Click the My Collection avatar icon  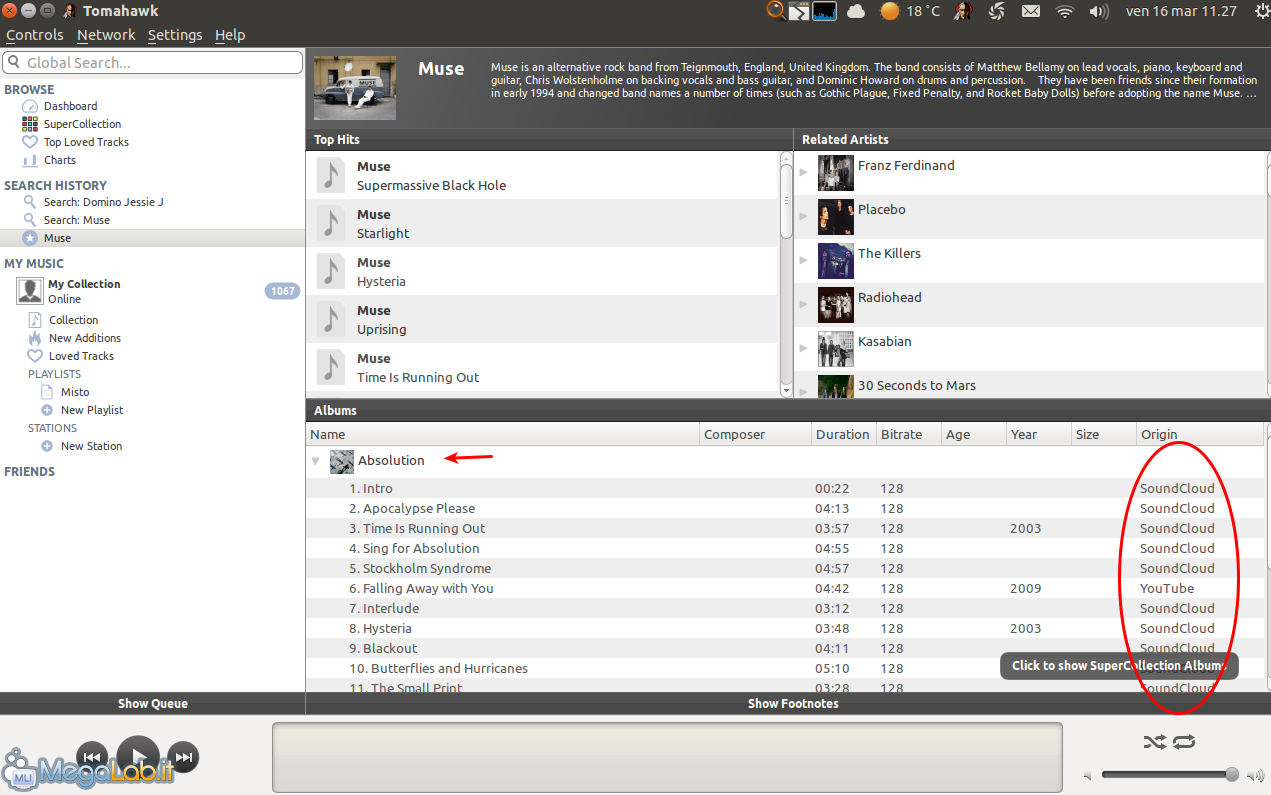click(x=30, y=291)
